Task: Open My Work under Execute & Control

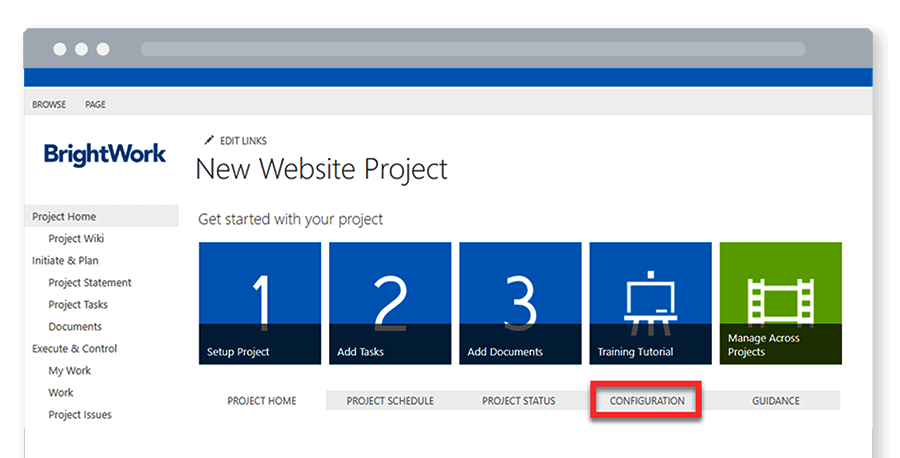Action: (69, 371)
